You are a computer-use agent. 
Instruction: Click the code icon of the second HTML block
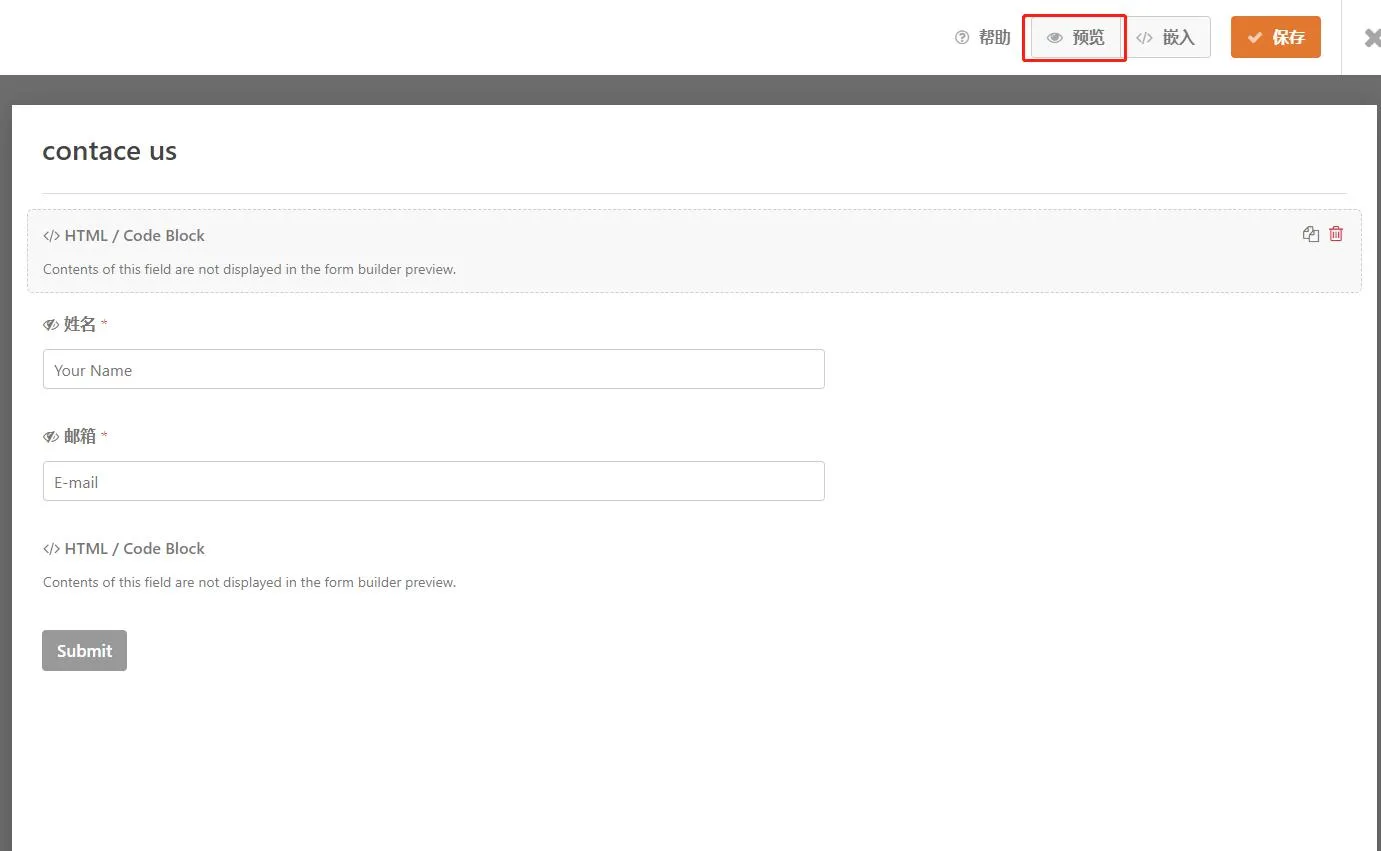[x=51, y=549]
